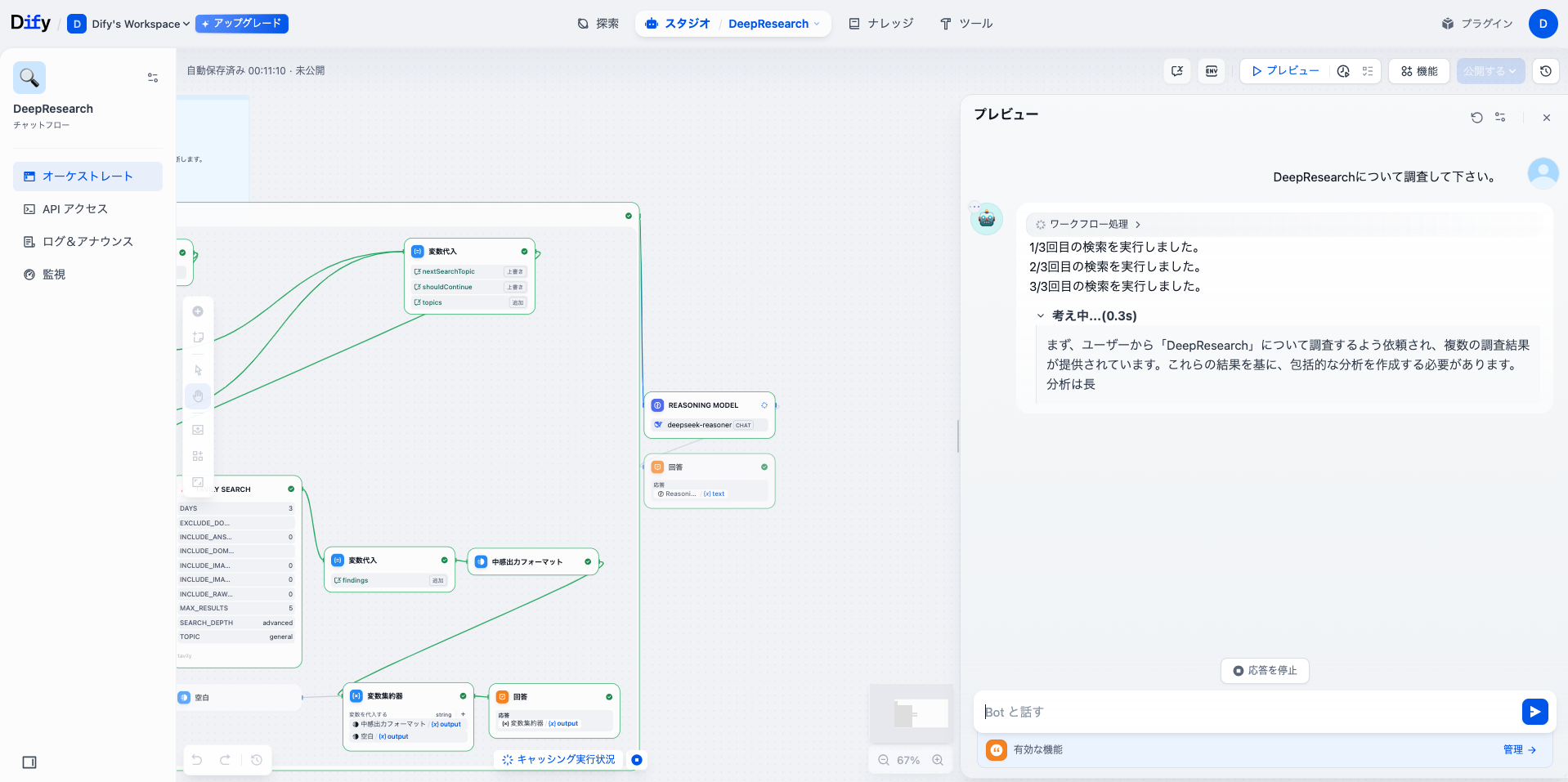Activate the hand (pan) tool
This screenshot has width=1568, height=782.
coord(197,396)
